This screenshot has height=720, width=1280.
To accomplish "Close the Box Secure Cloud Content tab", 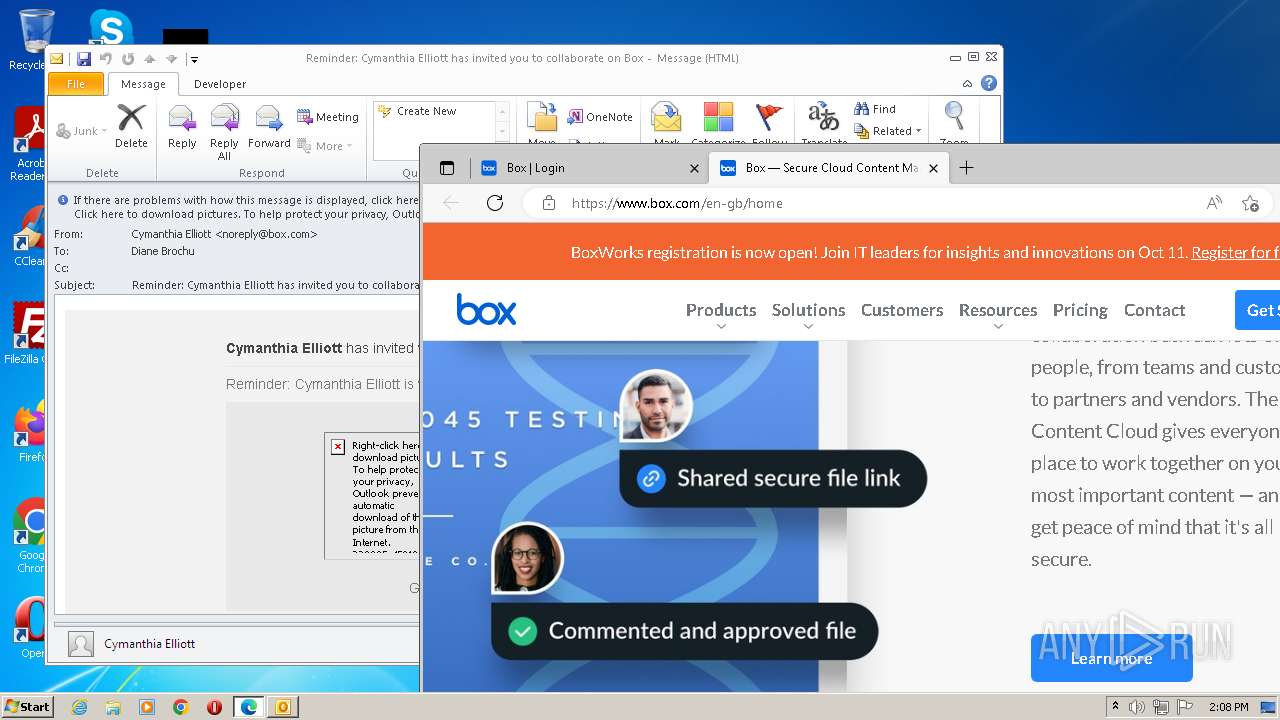I will 933,168.
